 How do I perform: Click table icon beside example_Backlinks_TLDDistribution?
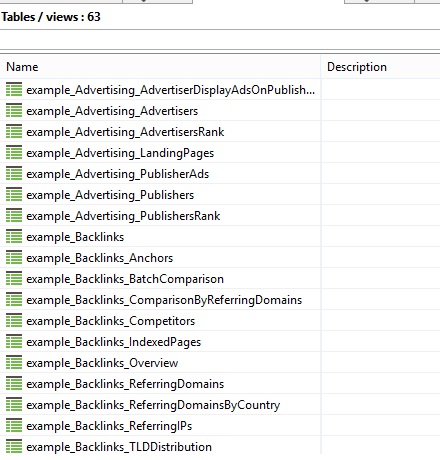point(14,447)
